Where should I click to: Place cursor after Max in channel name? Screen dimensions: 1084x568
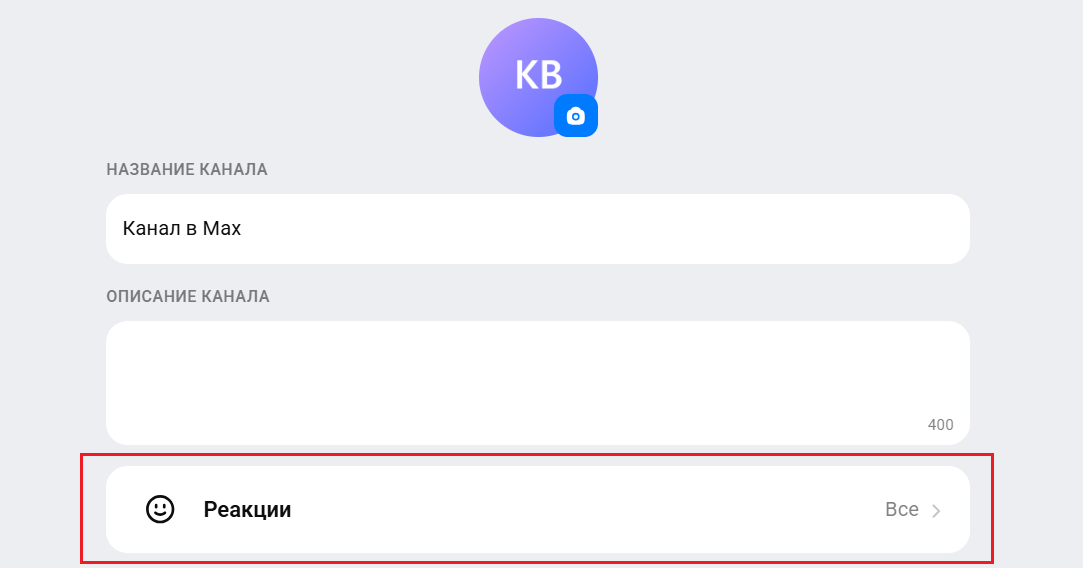pyautogui.click(x=243, y=229)
